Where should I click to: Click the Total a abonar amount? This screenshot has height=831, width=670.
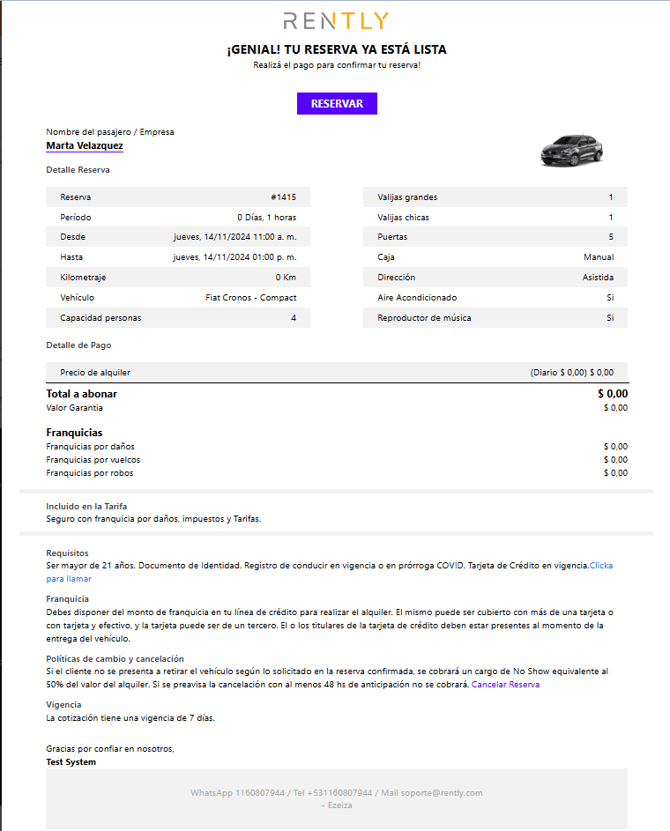(612, 394)
